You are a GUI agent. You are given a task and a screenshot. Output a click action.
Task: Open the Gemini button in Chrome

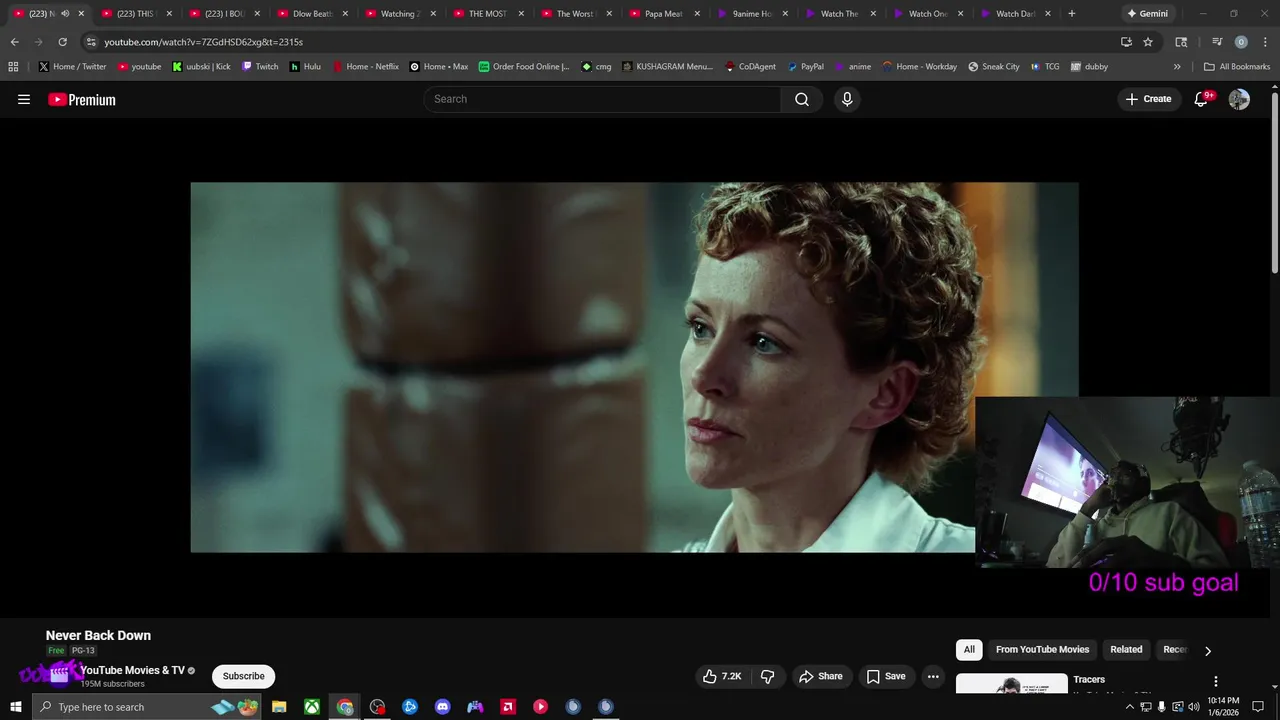[x=1148, y=14]
